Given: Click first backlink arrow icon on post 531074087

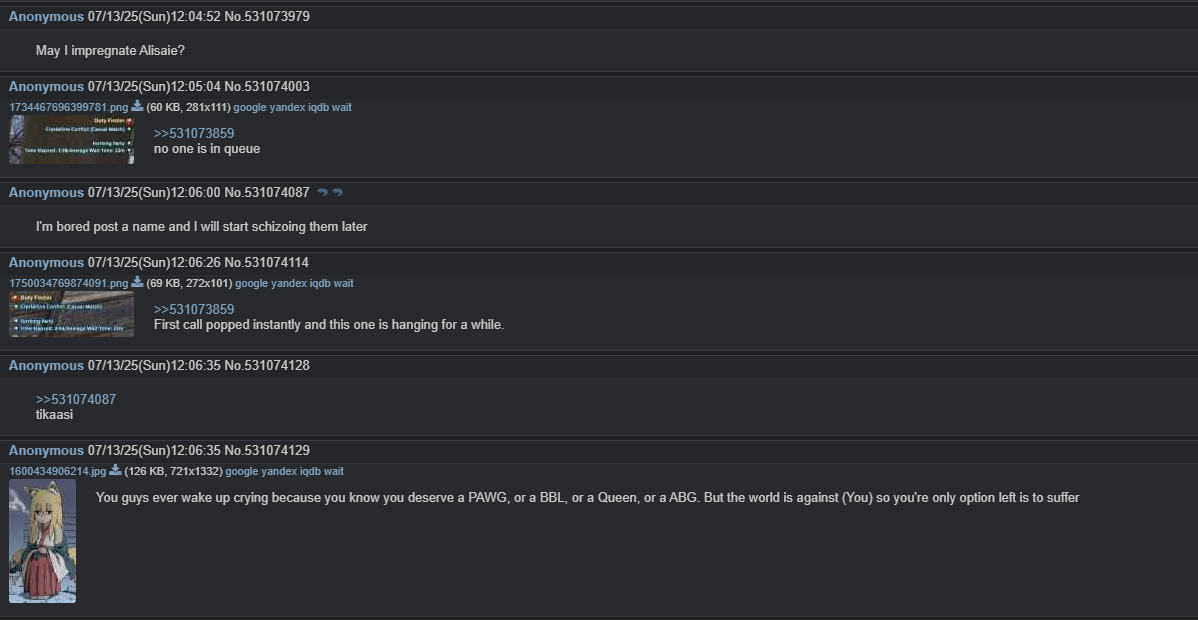Looking at the screenshot, I should coord(322,193).
